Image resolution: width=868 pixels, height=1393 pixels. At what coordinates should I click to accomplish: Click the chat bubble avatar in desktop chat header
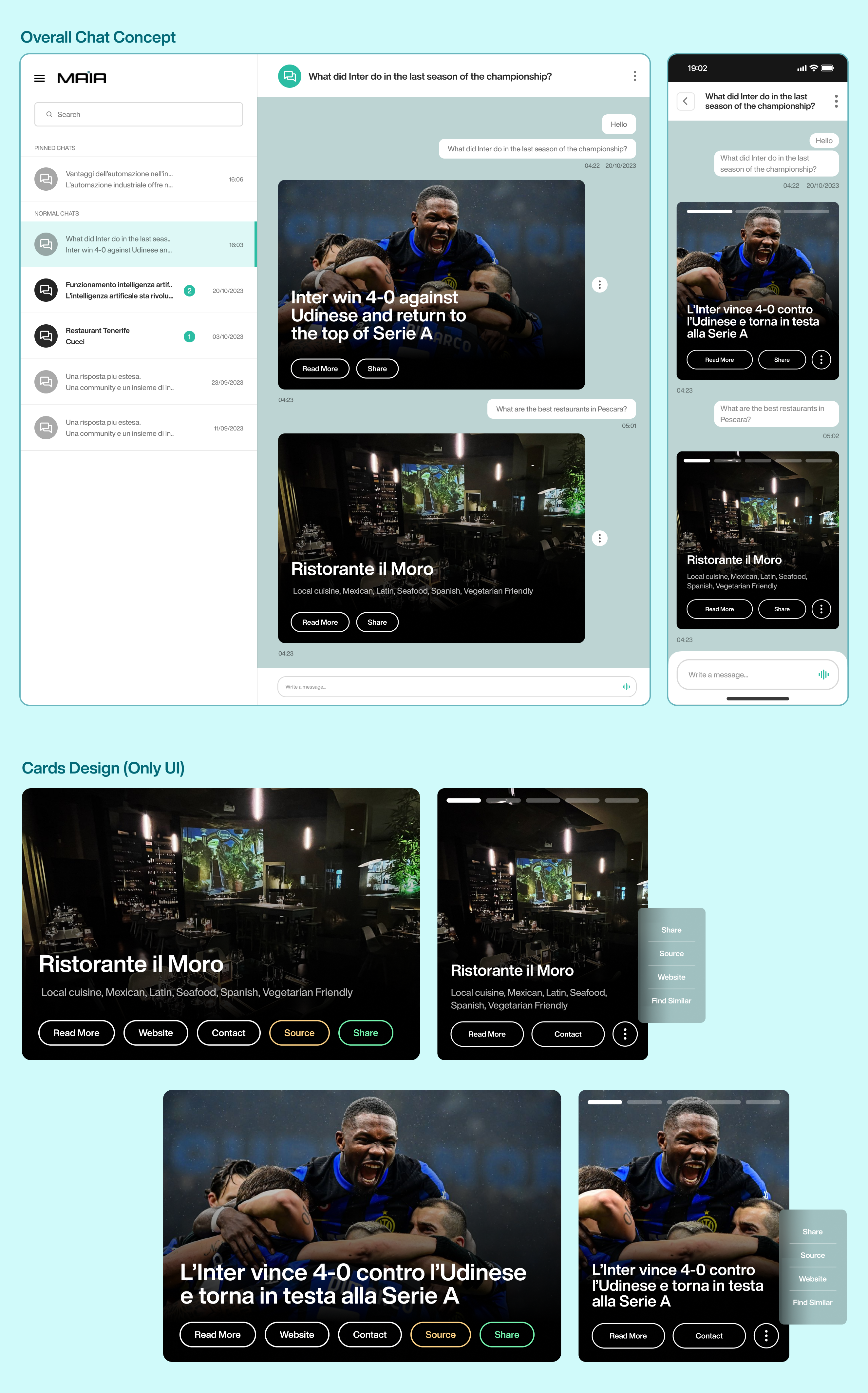click(x=290, y=76)
